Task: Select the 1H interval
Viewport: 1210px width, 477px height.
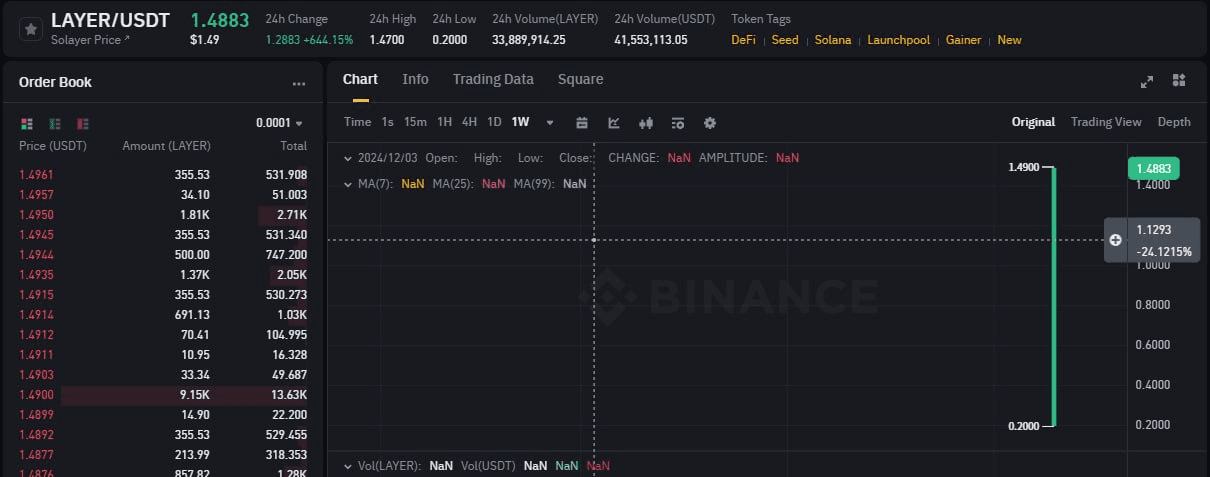Action: pos(445,122)
